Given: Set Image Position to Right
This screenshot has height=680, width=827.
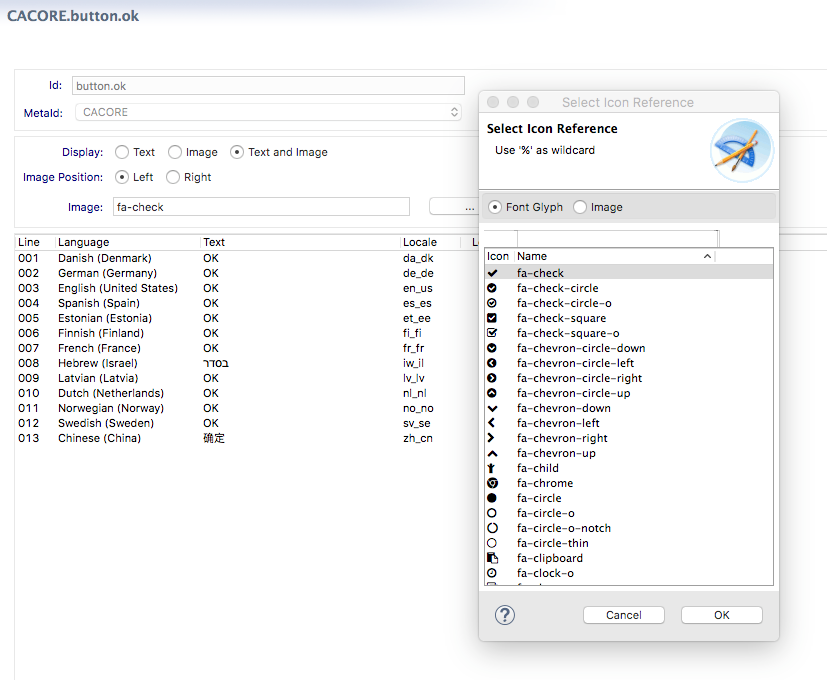Looking at the screenshot, I should tap(173, 177).
